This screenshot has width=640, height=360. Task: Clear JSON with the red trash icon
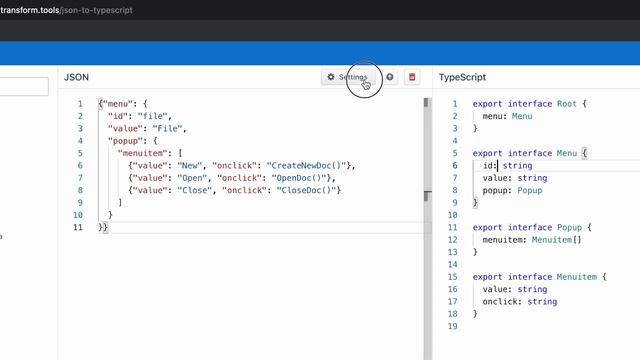pyautogui.click(x=412, y=77)
